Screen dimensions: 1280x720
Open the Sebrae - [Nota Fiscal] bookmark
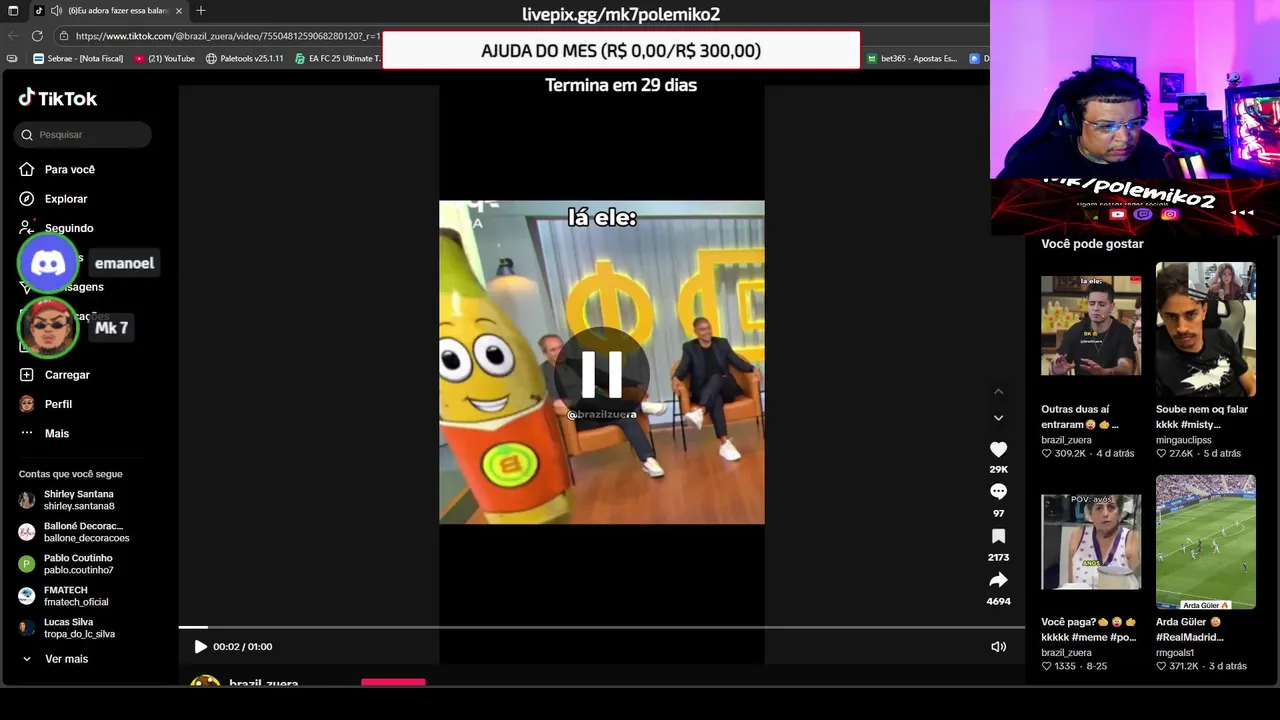78,59
